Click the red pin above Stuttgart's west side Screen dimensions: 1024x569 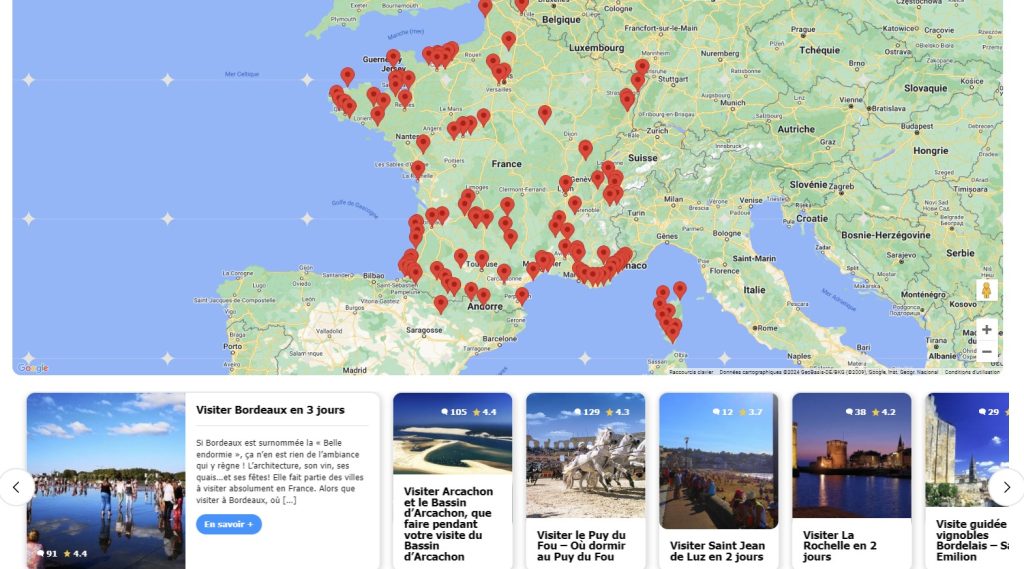tap(642, 67)
